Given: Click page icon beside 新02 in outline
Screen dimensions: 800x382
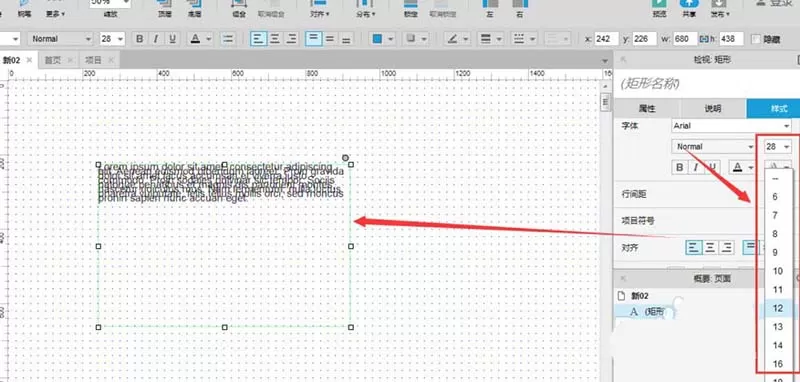Looking at the screenshot, I should tap(621, 295).
